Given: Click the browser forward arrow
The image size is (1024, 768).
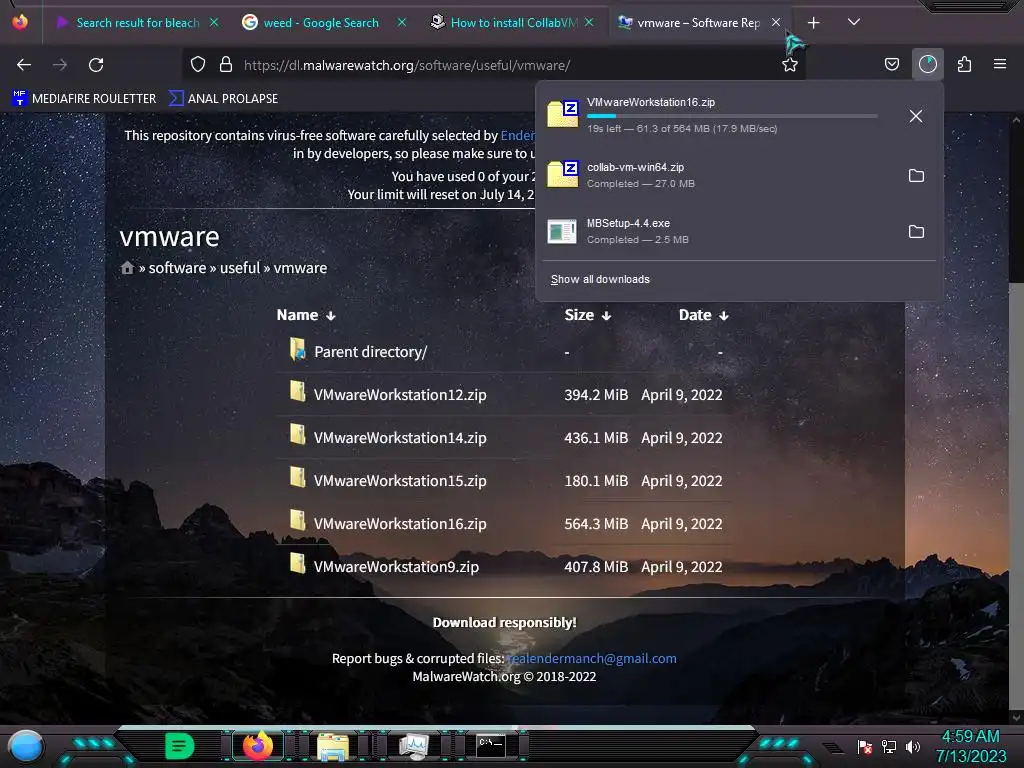Looking at the screenshot, I should [x=60, y=65].
